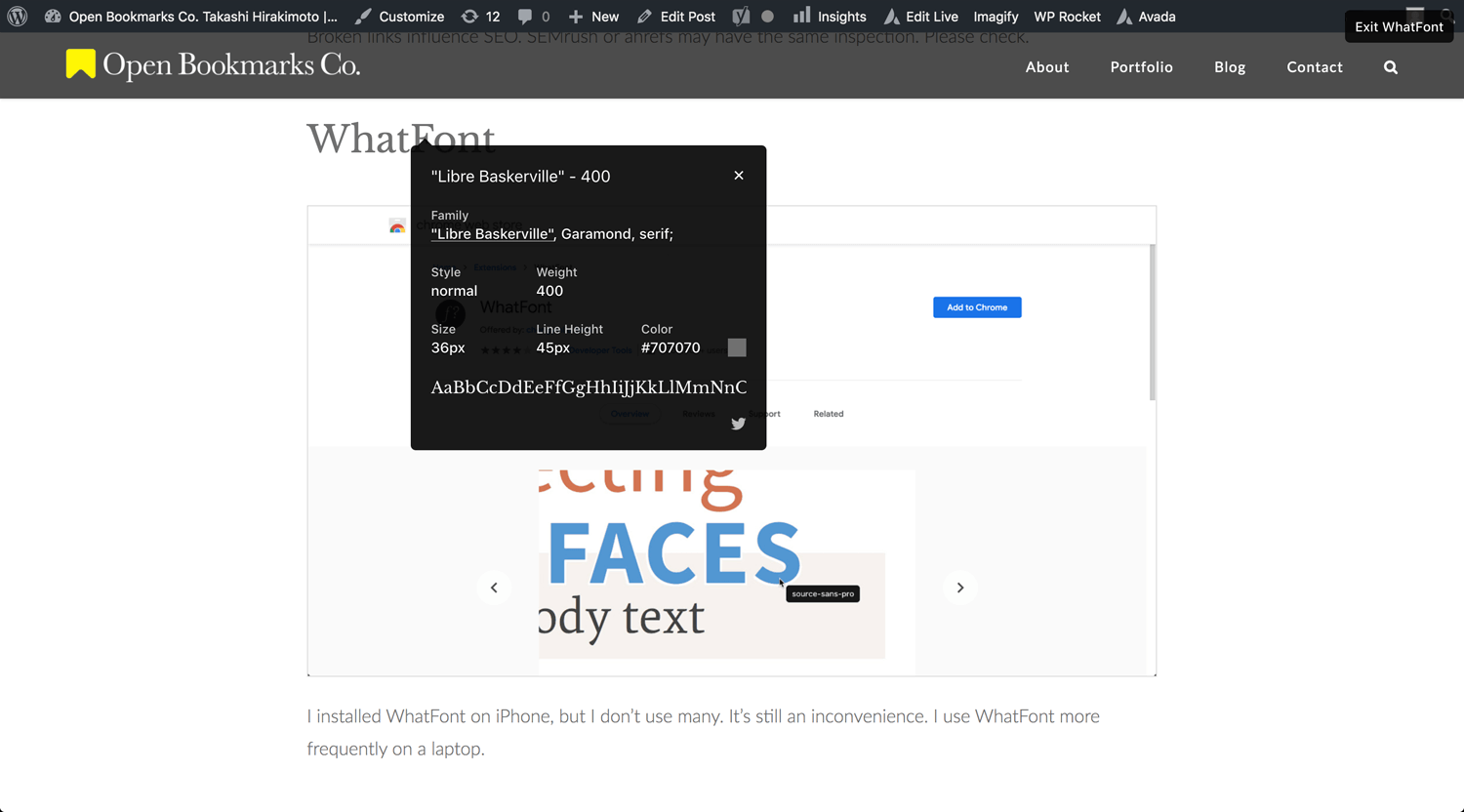Open the updates refresh icon showing 12
This screenshot has width=1464, height=812.
click(469, 17)
